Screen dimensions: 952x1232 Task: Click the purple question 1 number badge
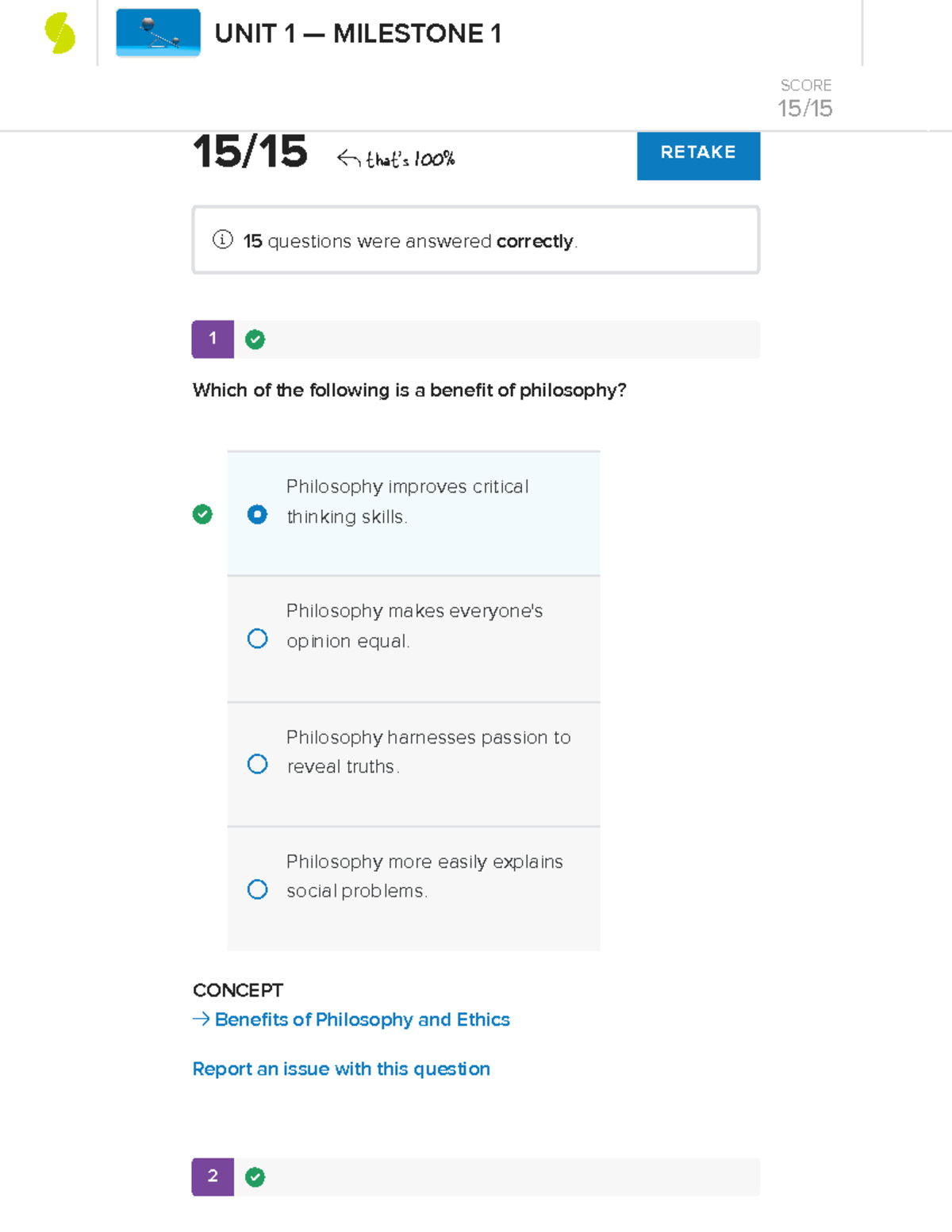tap(212, 339)
